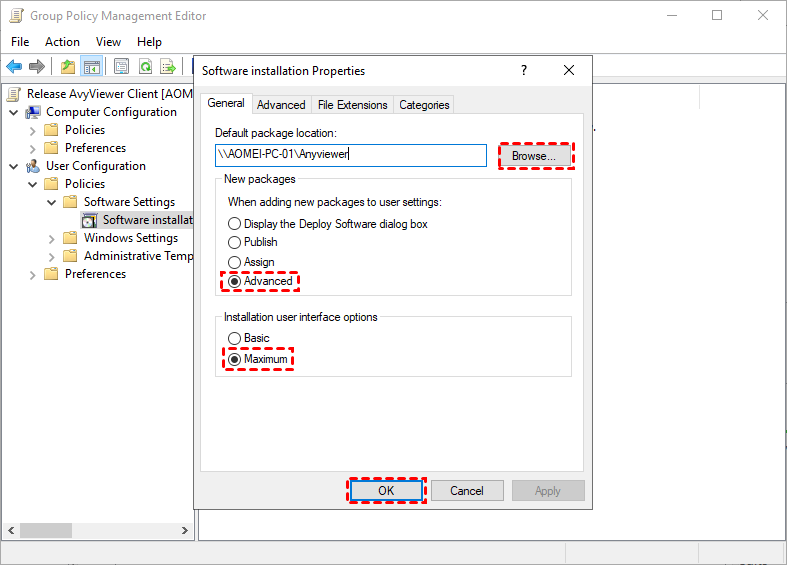Click the Administrative Templates folder icon
Image resolution: width=787 pixels, height=565 pixels.
coord(70,256)
